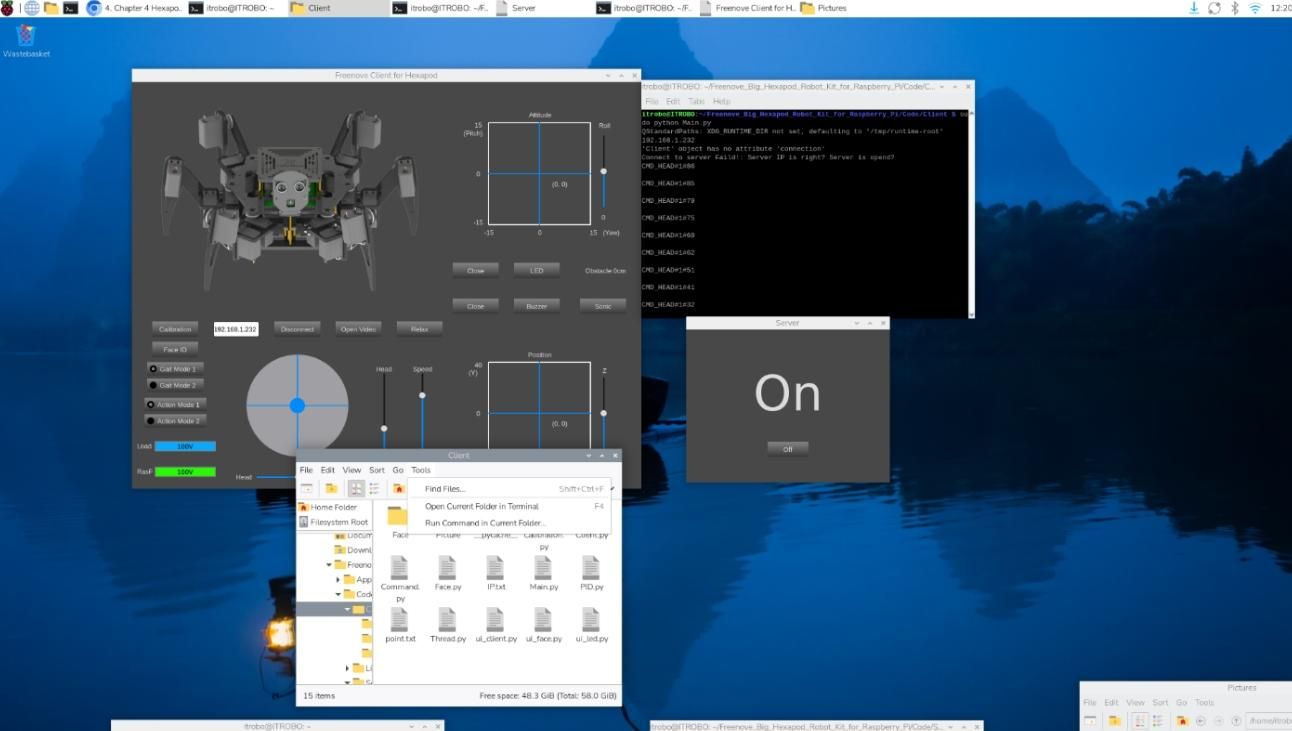Launch the terminal from the taskbar

pyautogui.click(x=70, y=8)
